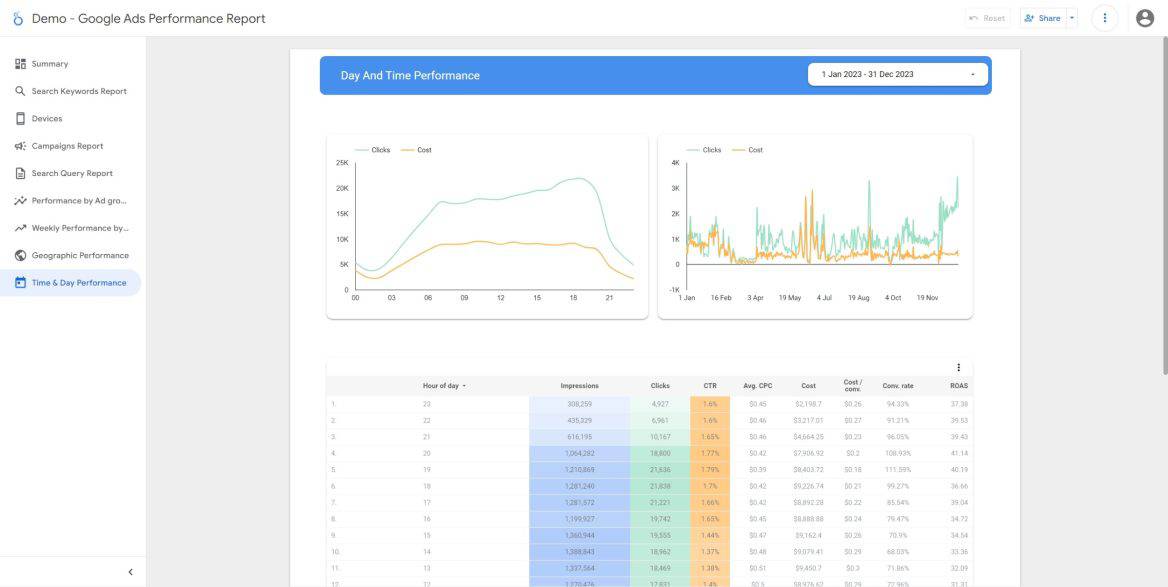Open the user account profile icon
Image resolution: width=1168 pixels, height=587 pixels.
(x=1145, y=18)
